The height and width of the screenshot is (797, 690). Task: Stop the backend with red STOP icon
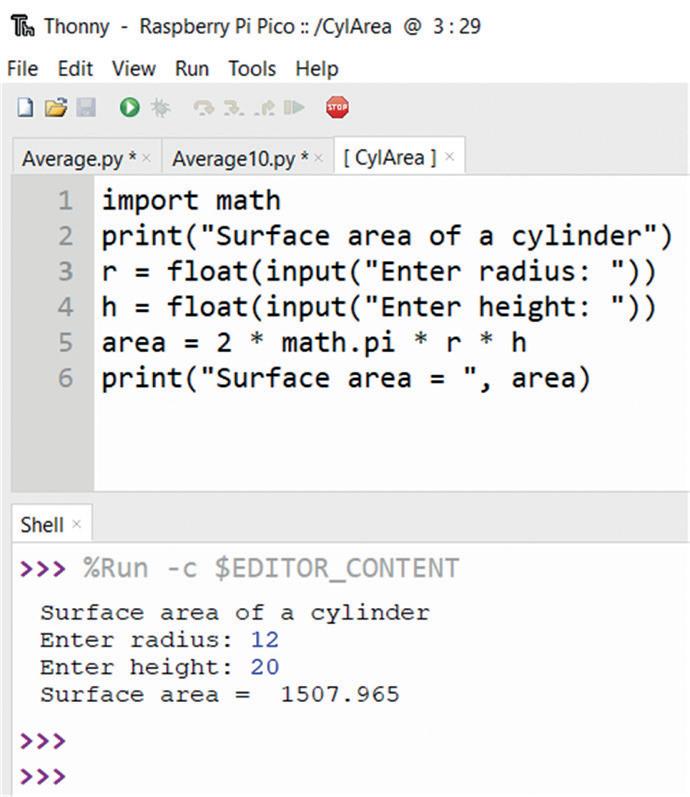tap(337, 107)
